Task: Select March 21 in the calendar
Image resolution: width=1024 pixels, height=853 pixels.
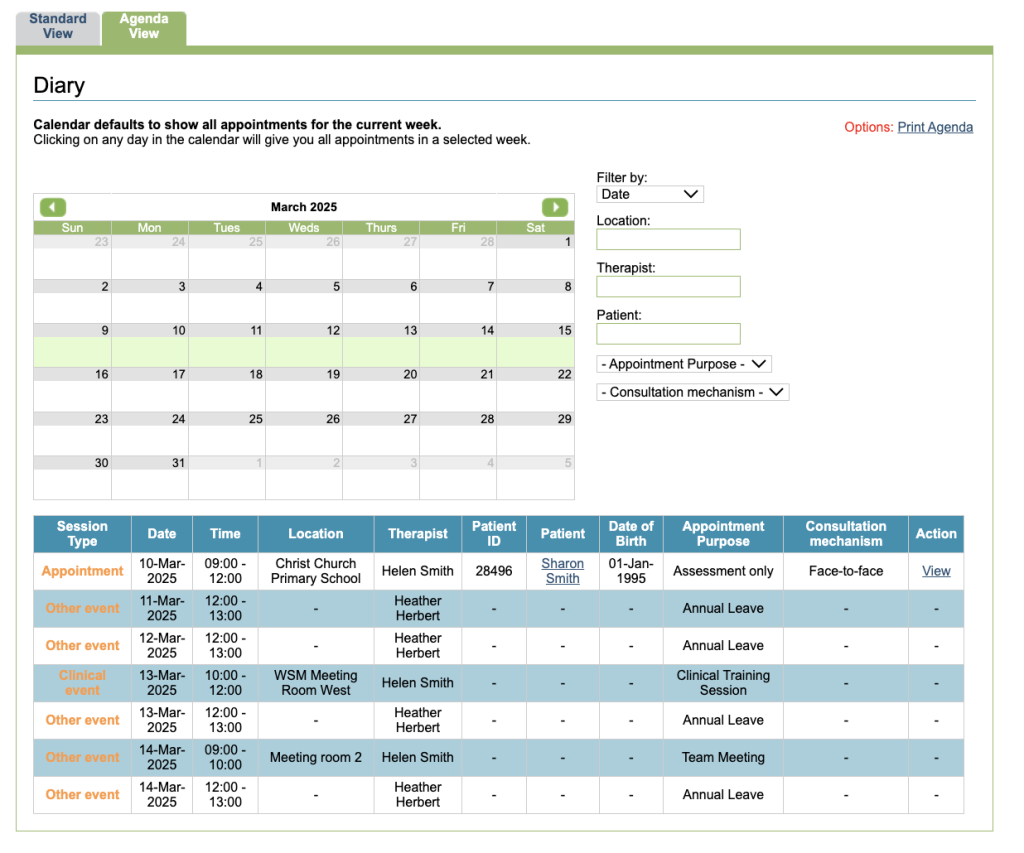Action: [458, 388]
